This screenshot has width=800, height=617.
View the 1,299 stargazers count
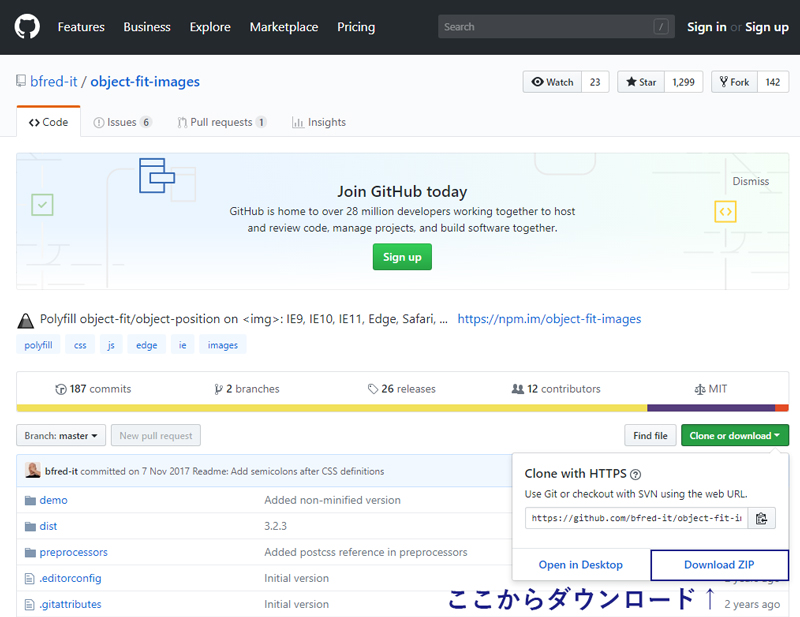point(684,82)
